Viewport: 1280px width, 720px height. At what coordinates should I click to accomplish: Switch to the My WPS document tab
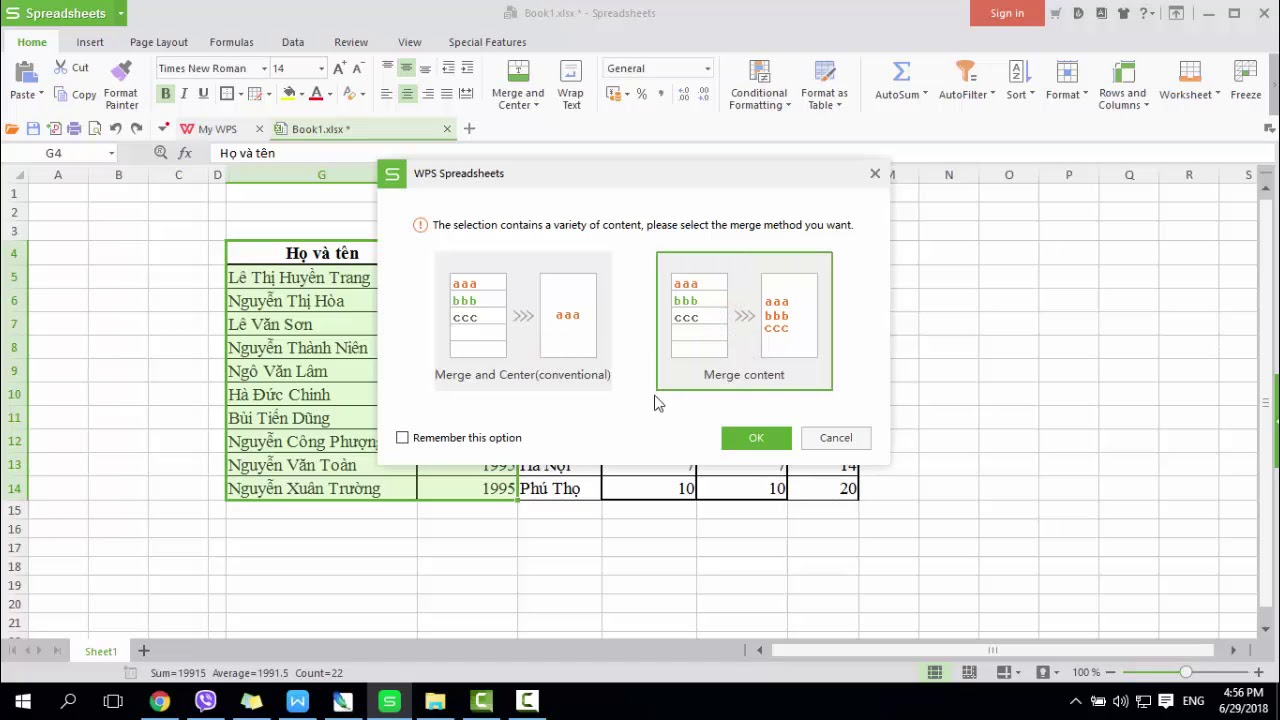(x=217, y=129)
